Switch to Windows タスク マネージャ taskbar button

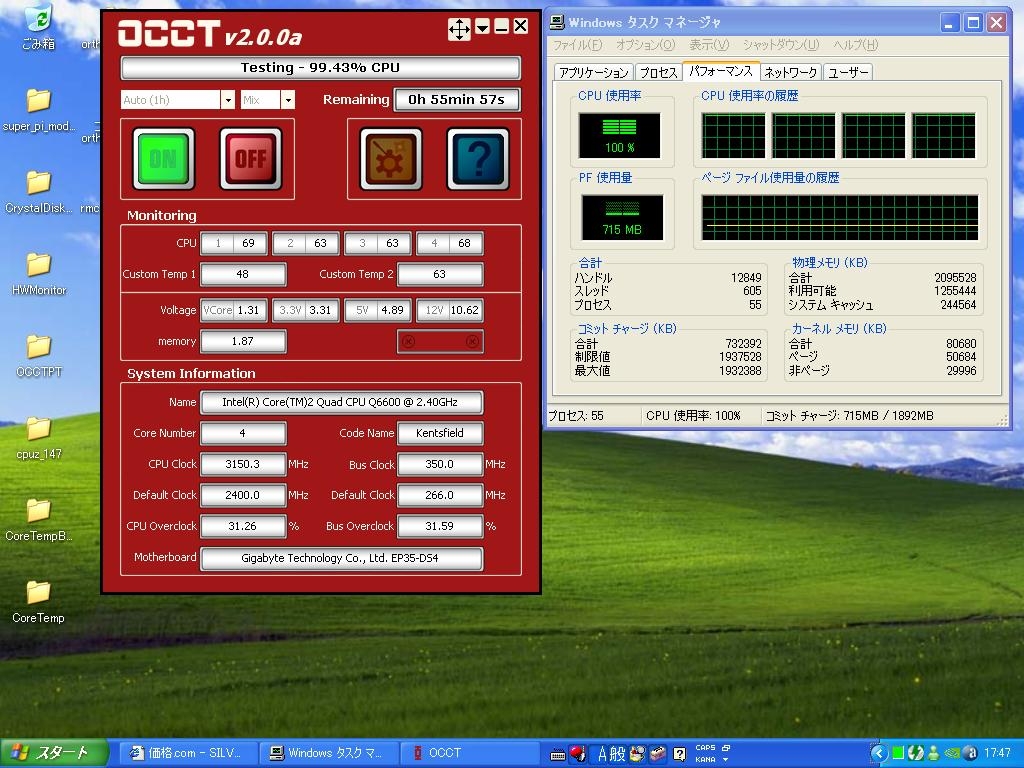pyautogui.click(x=328, y=753)
